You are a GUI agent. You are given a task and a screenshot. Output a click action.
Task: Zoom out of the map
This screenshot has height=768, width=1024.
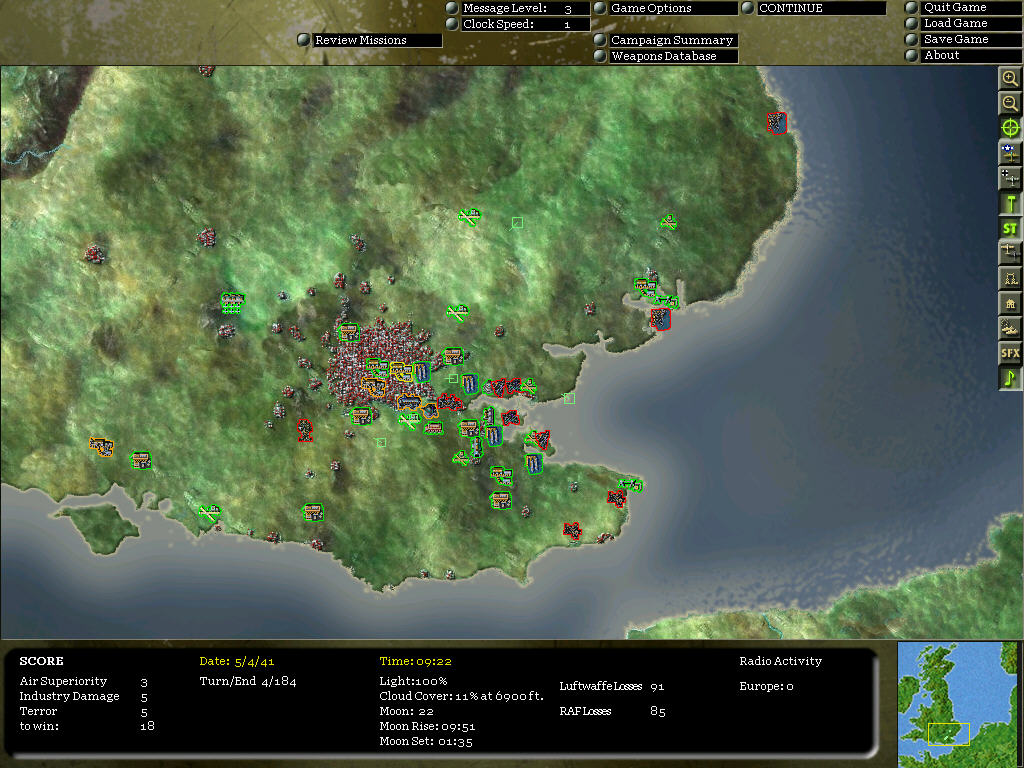click(1010, 103)
